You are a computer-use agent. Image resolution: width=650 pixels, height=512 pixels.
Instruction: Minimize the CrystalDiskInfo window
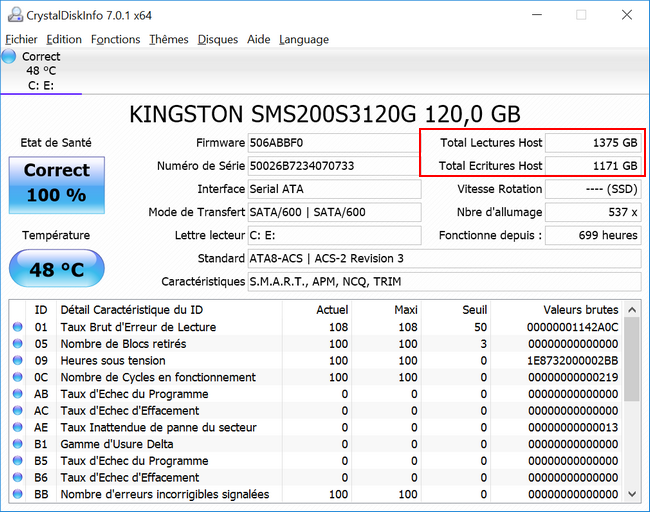pos(537,15)
